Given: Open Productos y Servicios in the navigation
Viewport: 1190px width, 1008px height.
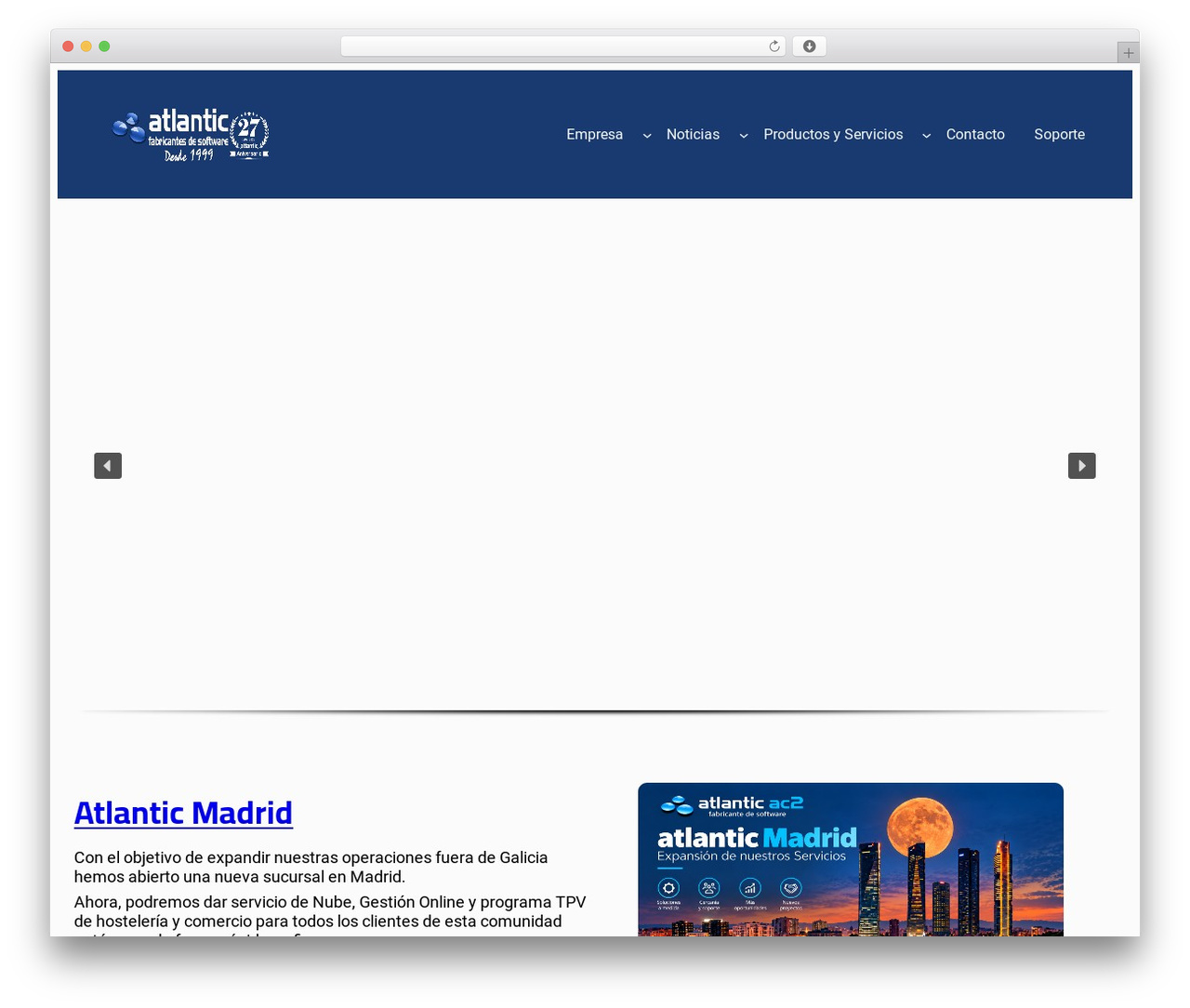Looking at the screenshot, I should [x=834, y=134].
